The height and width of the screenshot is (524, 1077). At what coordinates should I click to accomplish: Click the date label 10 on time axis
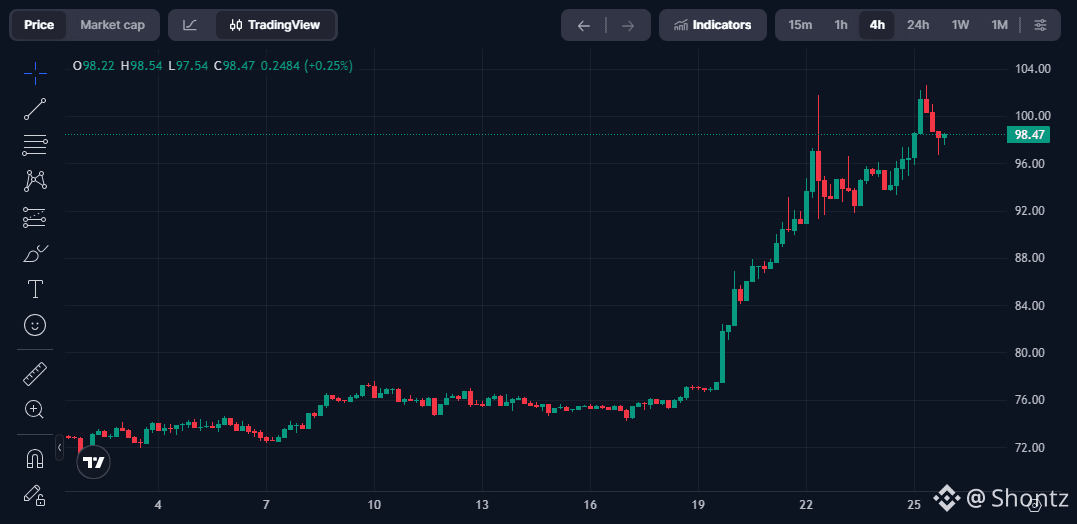(374, 505)
